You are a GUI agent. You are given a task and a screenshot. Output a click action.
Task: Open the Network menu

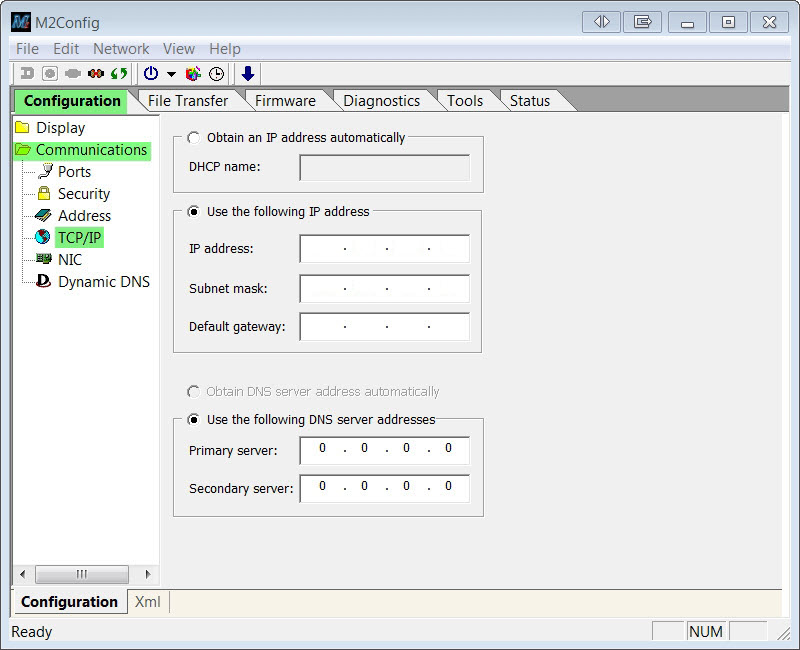tap(121, 49)
